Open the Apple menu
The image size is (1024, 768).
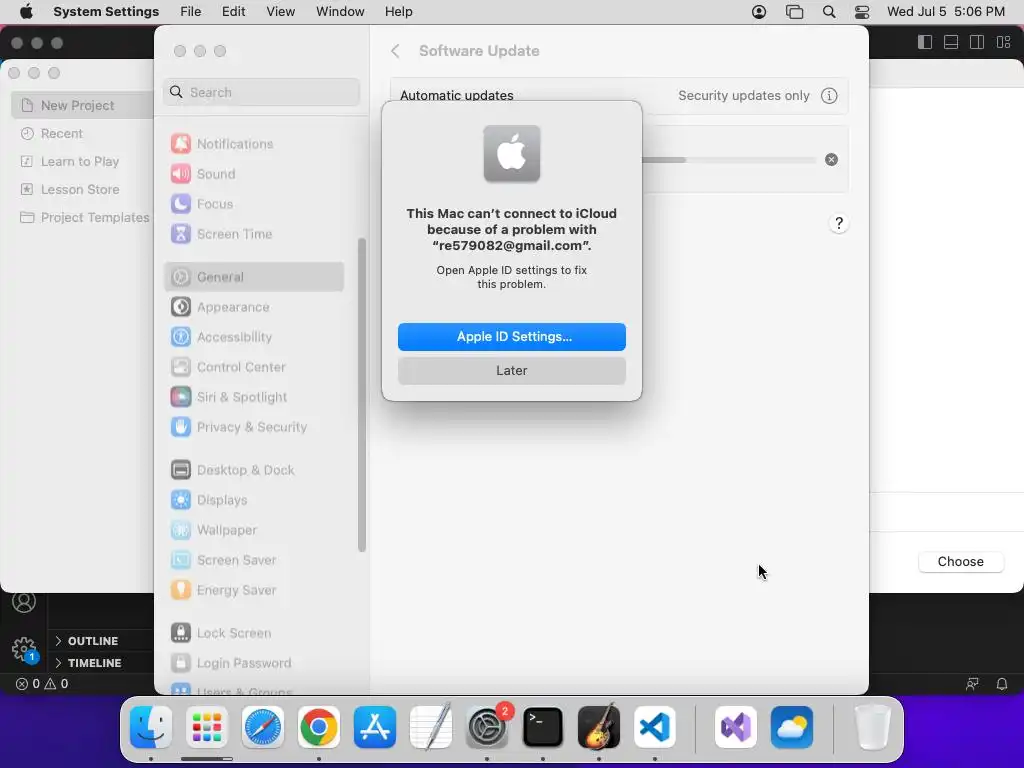[x=25, y=12]
